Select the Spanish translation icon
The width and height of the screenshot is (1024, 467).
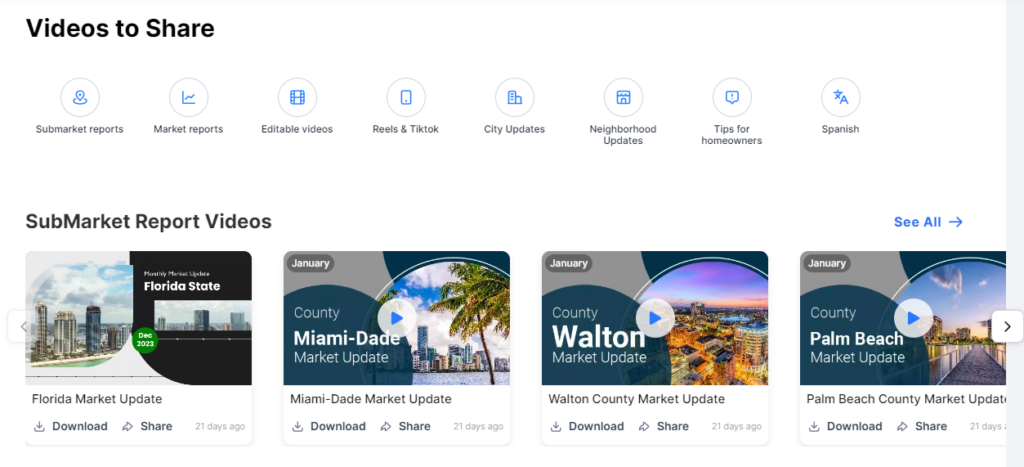(x=840, y=98)
